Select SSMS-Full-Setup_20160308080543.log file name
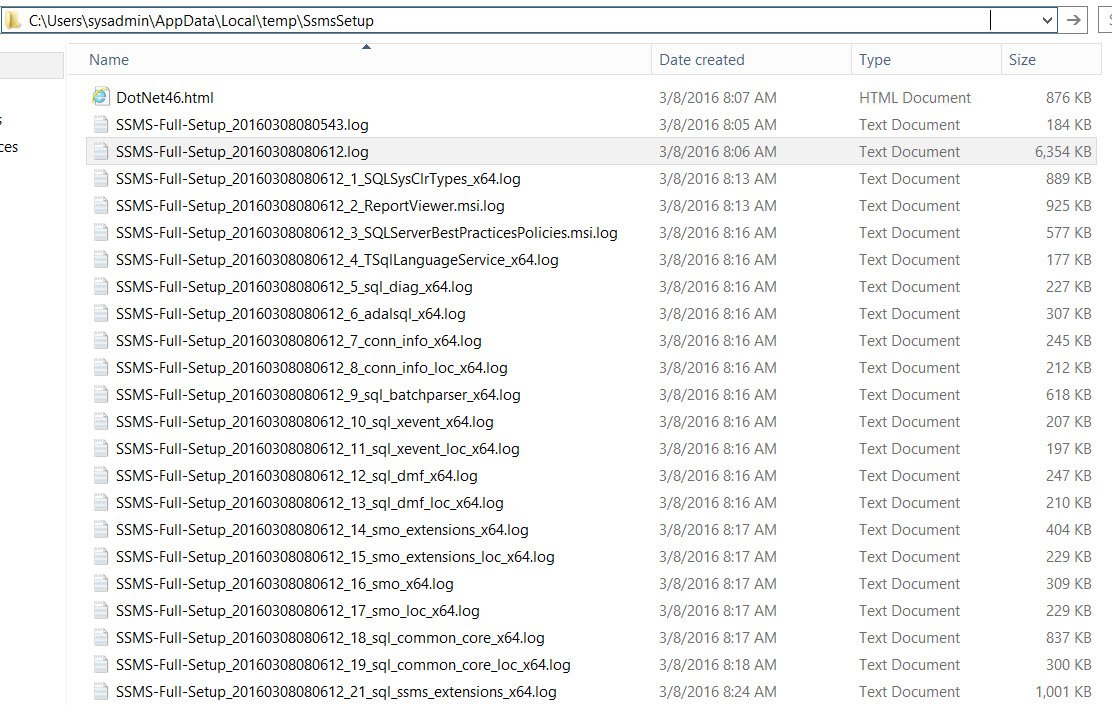 (x=242, y=125)
